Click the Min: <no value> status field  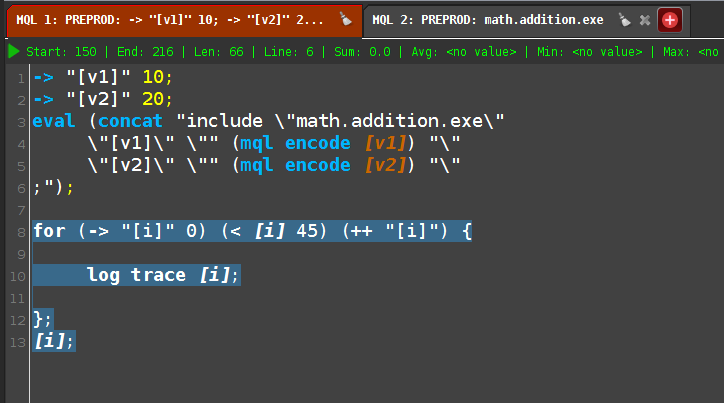point(590,52)
